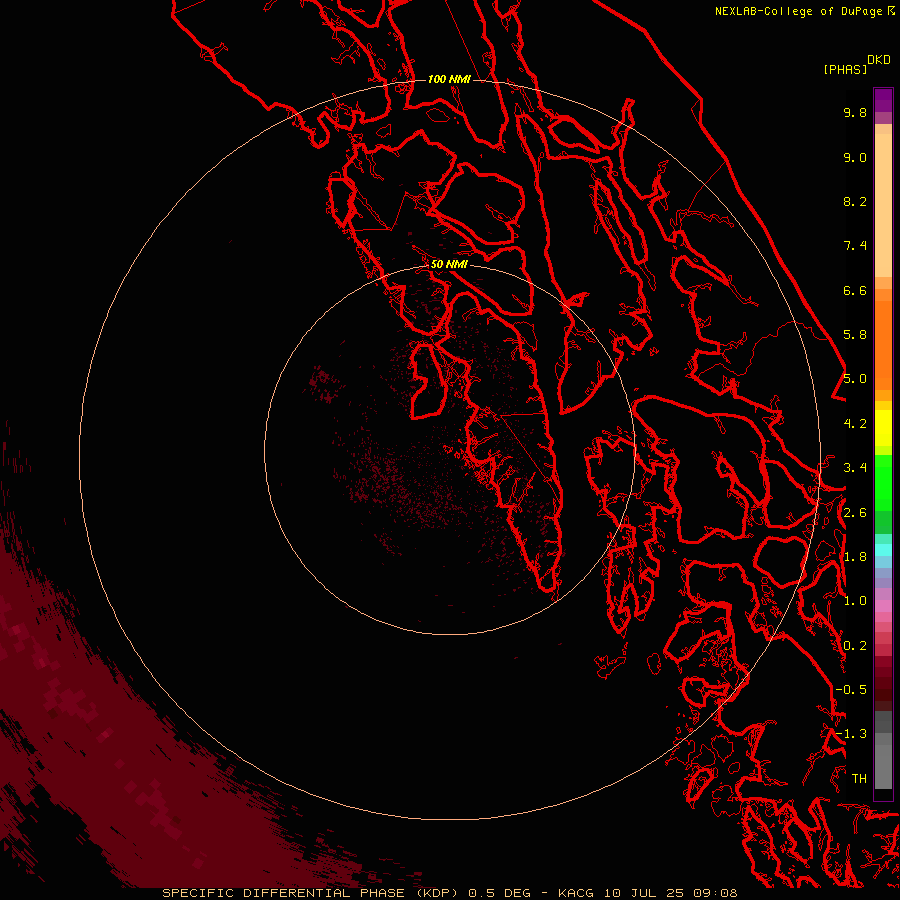Click the 6.6 value on the color scale
The image size is (900, 900).
[x=855, y=290]
